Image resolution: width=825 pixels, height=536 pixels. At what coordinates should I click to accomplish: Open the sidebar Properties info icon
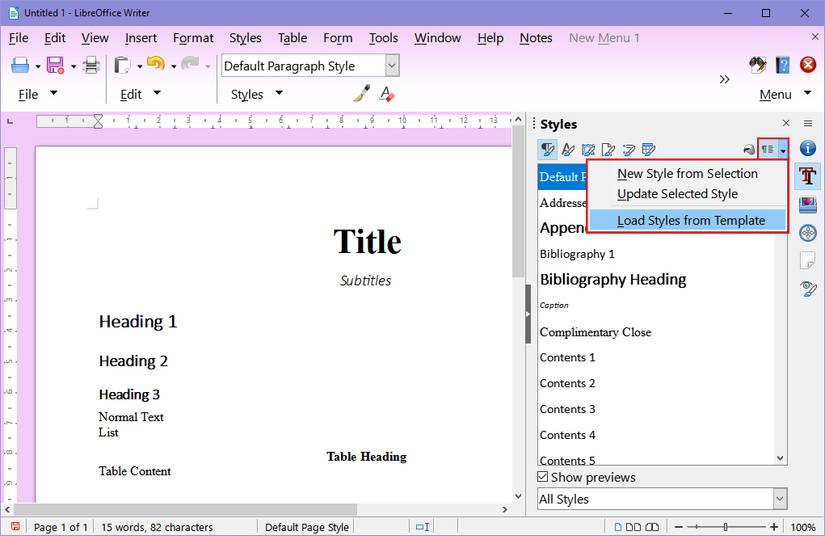(808, 148)
